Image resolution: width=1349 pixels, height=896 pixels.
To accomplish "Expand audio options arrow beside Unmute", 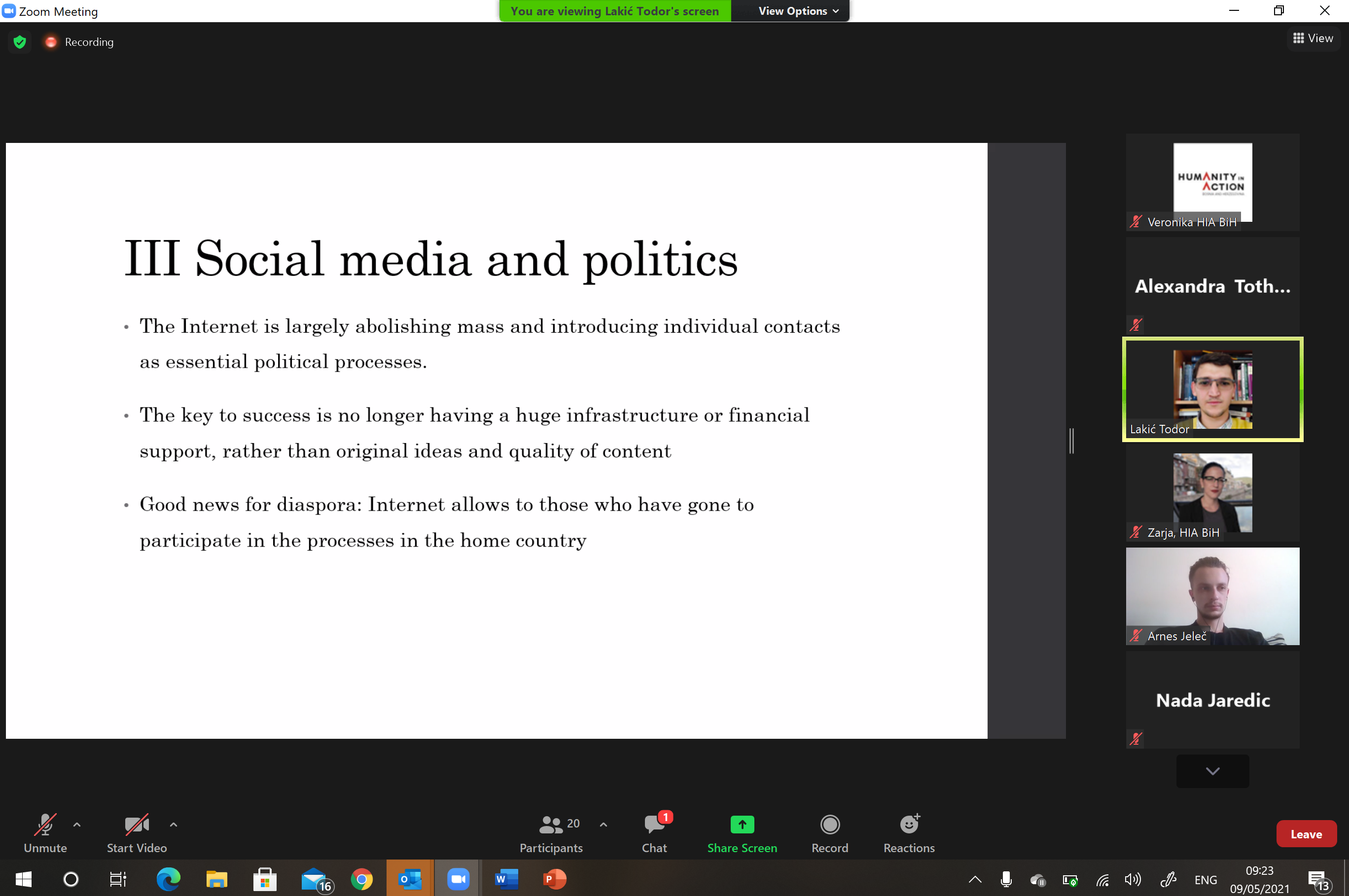I will [x=77, y=824].
